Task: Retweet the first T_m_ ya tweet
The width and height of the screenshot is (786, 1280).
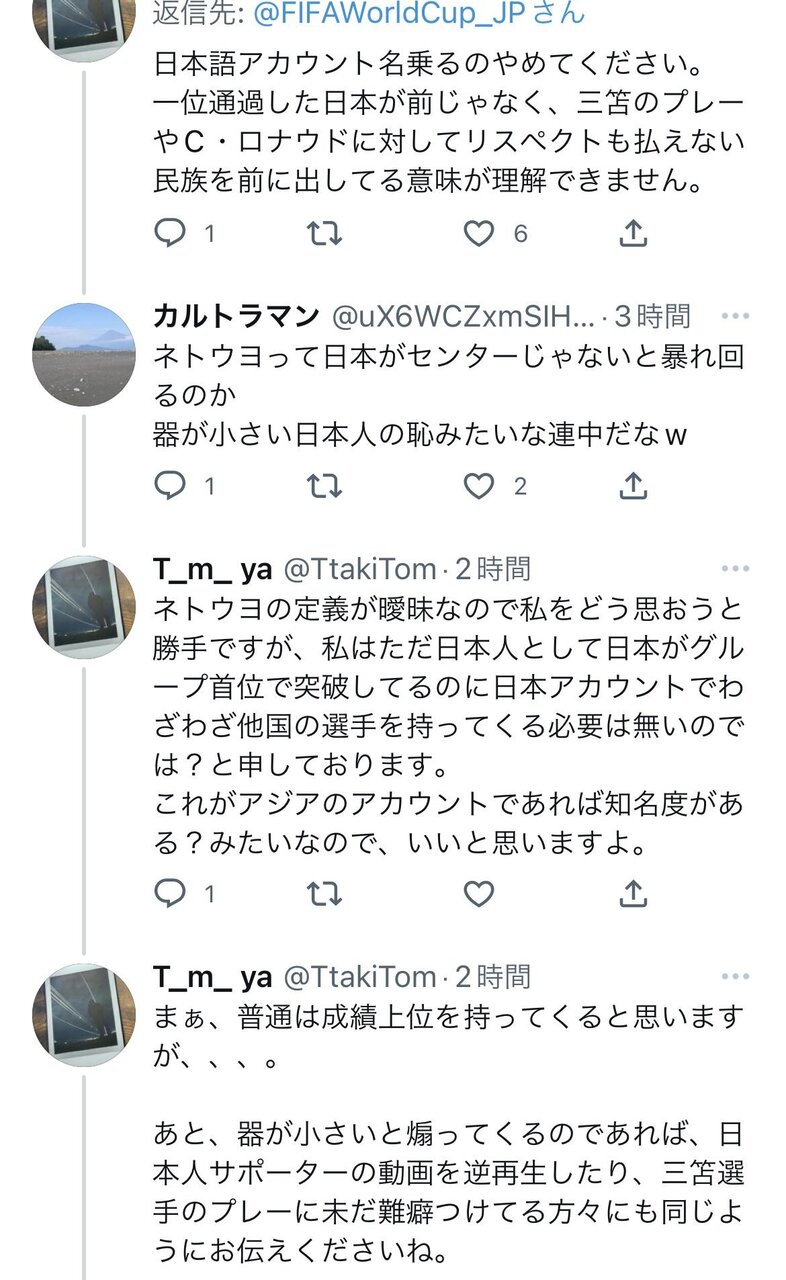Action: pyautogui.click(x=323, y=893)
